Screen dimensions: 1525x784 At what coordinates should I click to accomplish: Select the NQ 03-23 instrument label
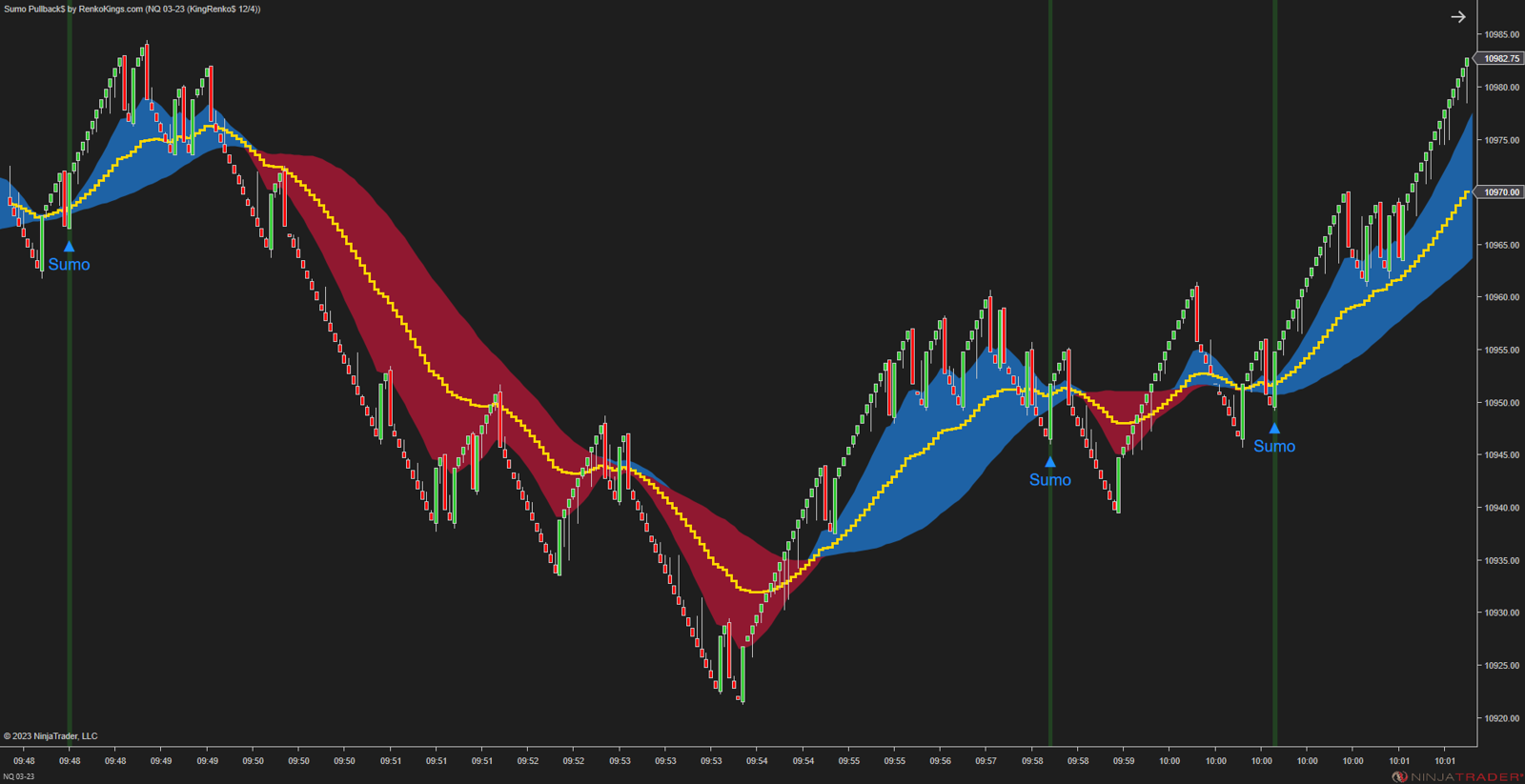click(19, 776)
